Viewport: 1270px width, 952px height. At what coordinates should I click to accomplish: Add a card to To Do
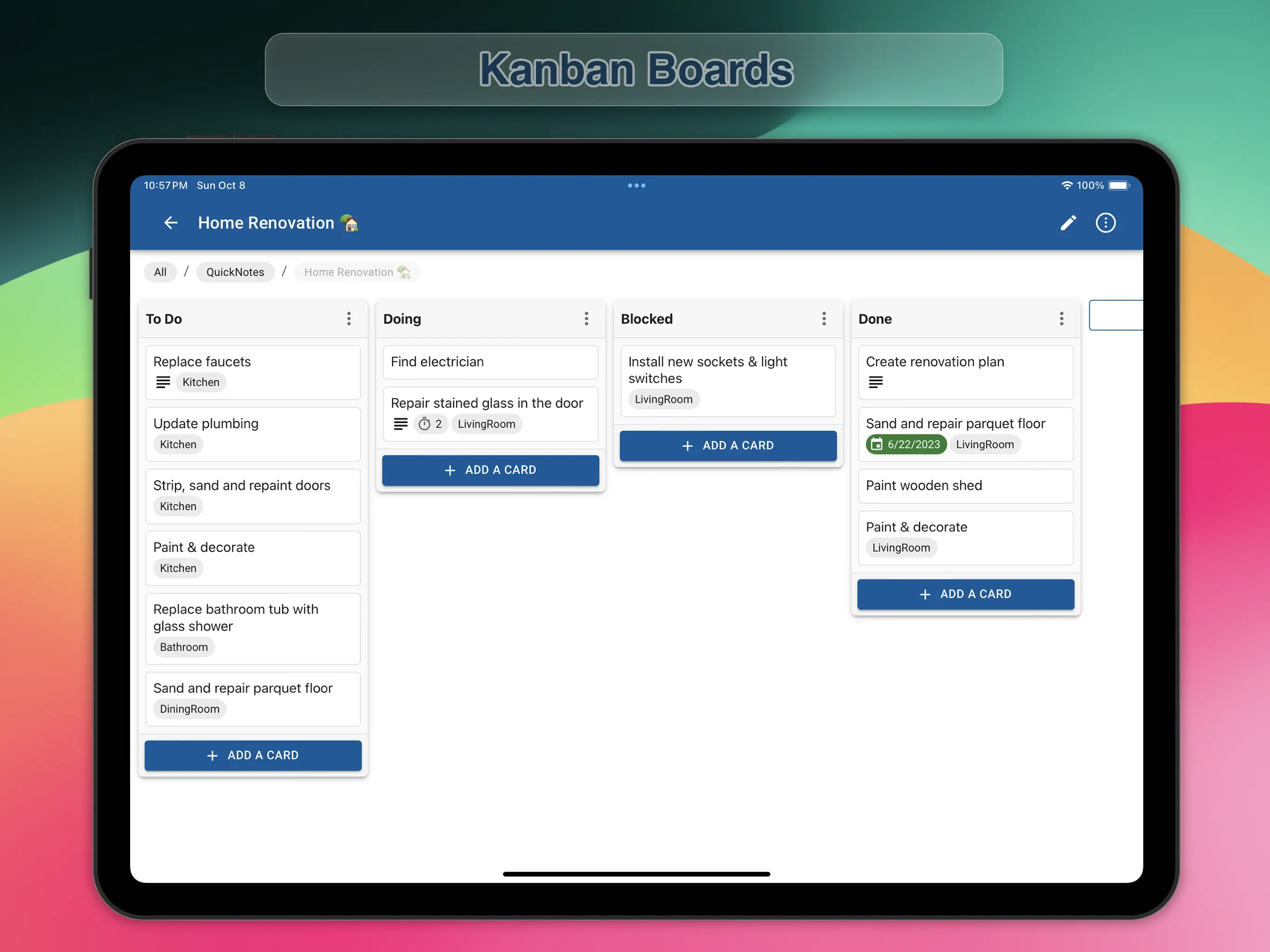(252, 756)
